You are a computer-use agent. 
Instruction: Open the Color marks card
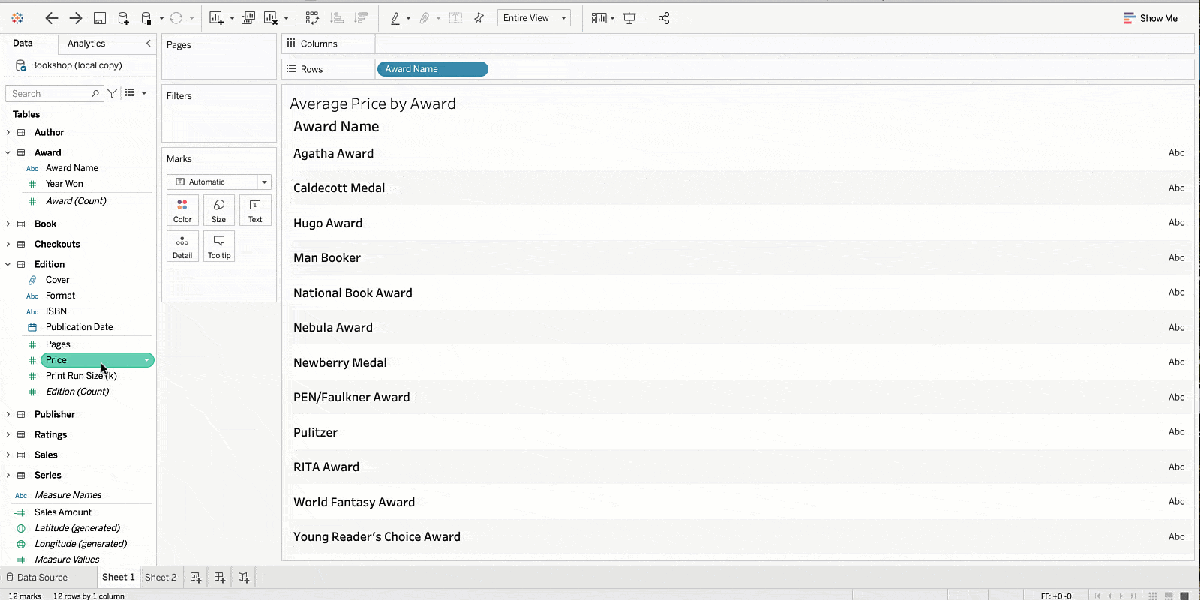(182, 209)
